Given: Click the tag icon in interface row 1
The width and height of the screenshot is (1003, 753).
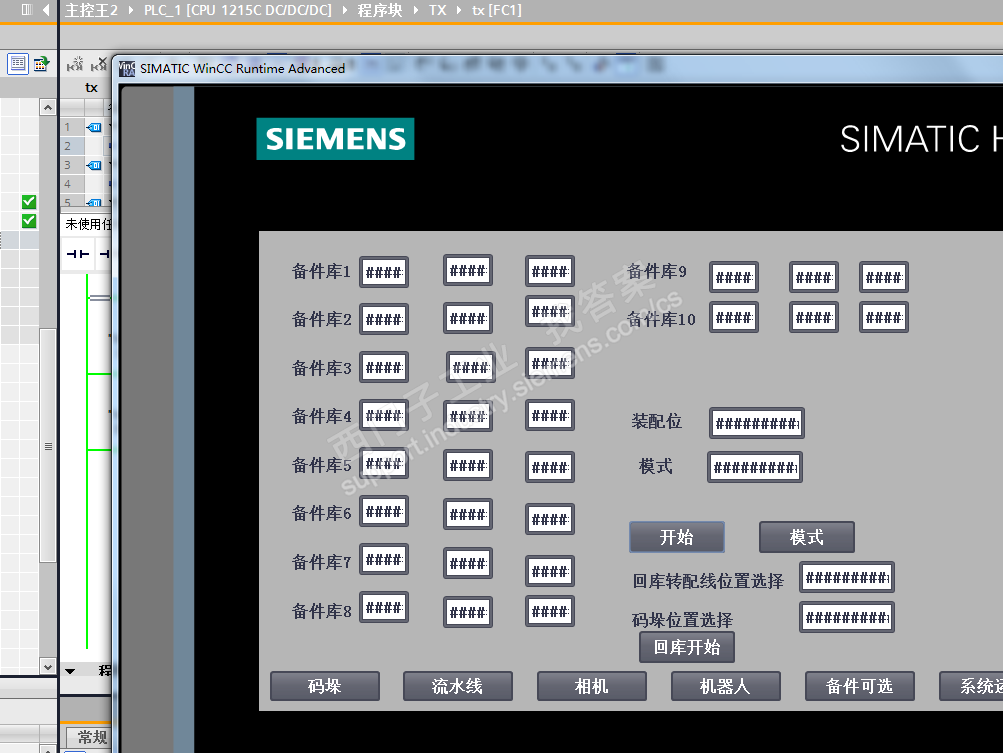Looking at the screenshot, I should 94,127.
